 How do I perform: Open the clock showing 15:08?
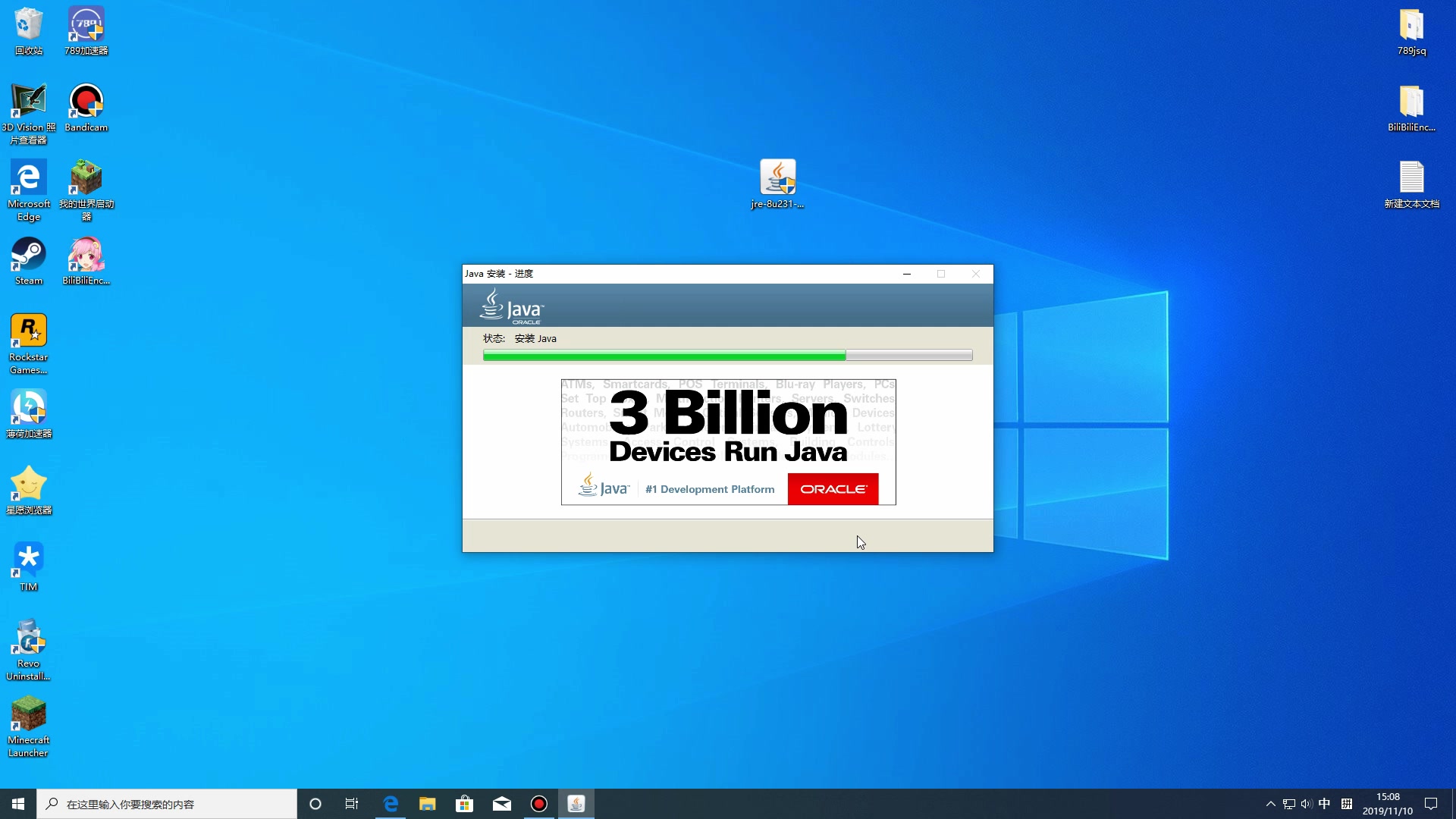pos(1388,804)
